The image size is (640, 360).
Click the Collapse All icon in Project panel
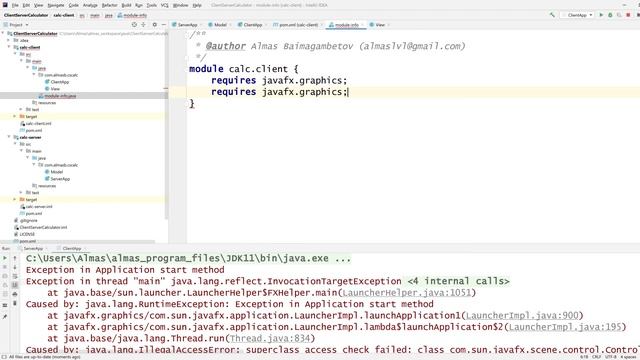coord(143,25)
